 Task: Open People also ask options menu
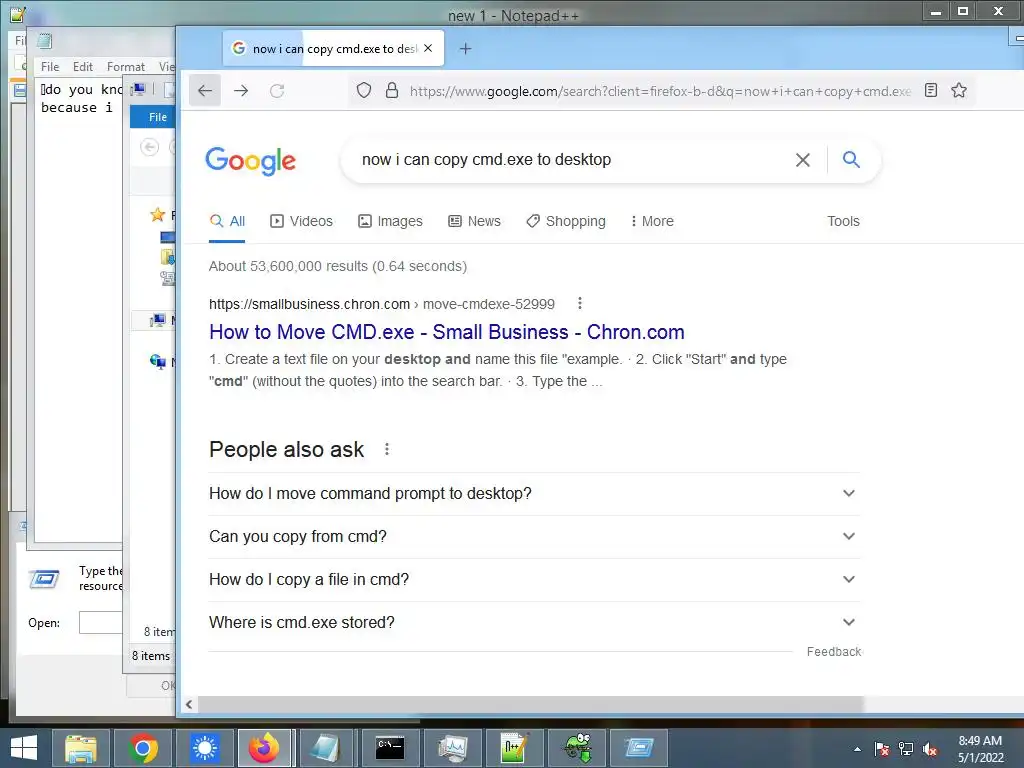[387, 449]
